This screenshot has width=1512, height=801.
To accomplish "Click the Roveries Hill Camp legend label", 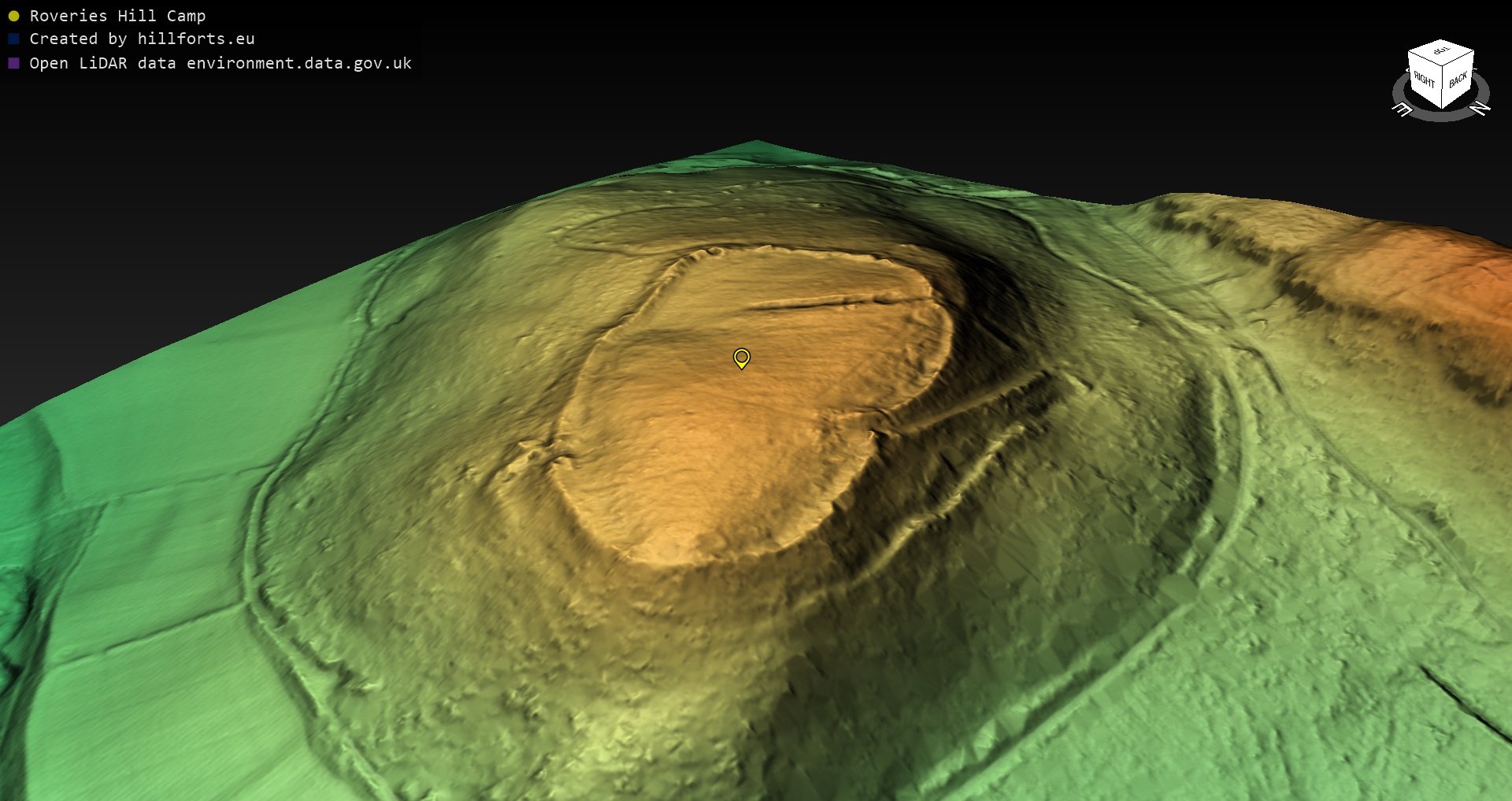I will tap(117, 16).
